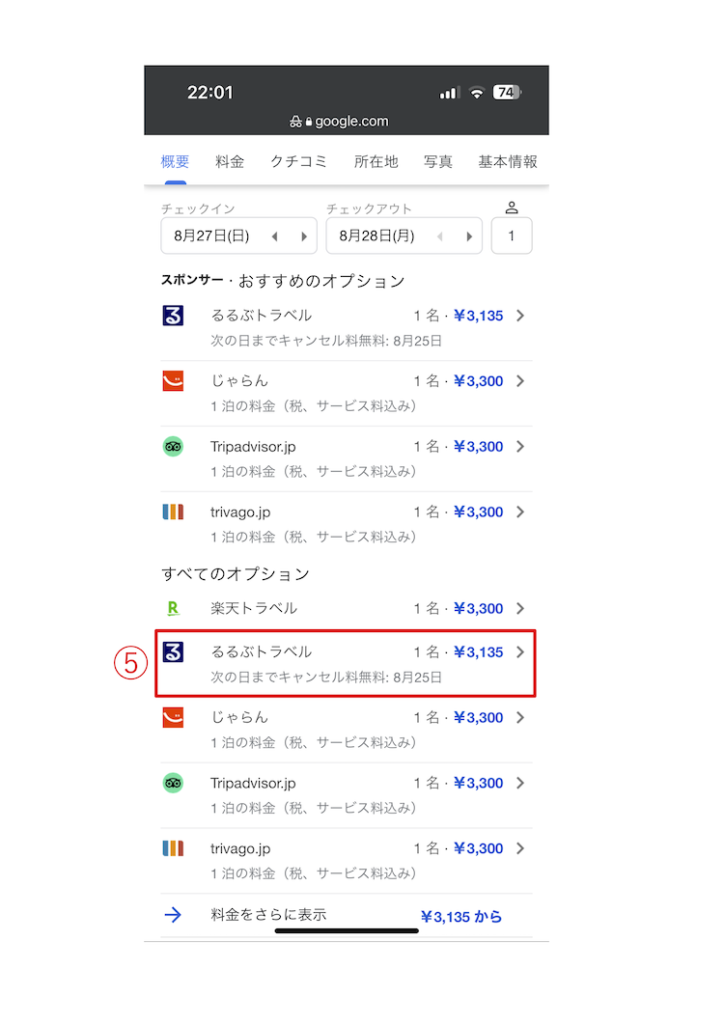Select sponsored Tripadvisor.jp ¥3,300 price
This screenshot has width=724, height=1024.
(479, 447)
